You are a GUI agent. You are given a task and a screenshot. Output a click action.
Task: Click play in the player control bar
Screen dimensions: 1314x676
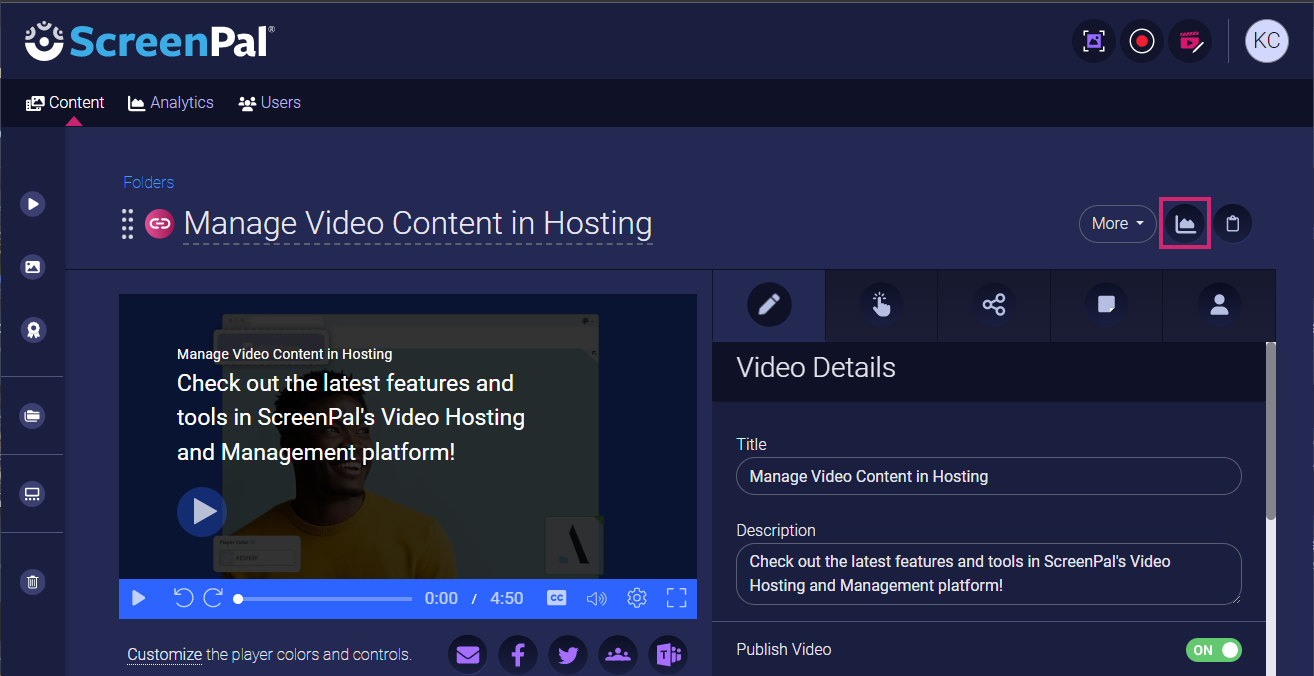click(x=139, y=598)
